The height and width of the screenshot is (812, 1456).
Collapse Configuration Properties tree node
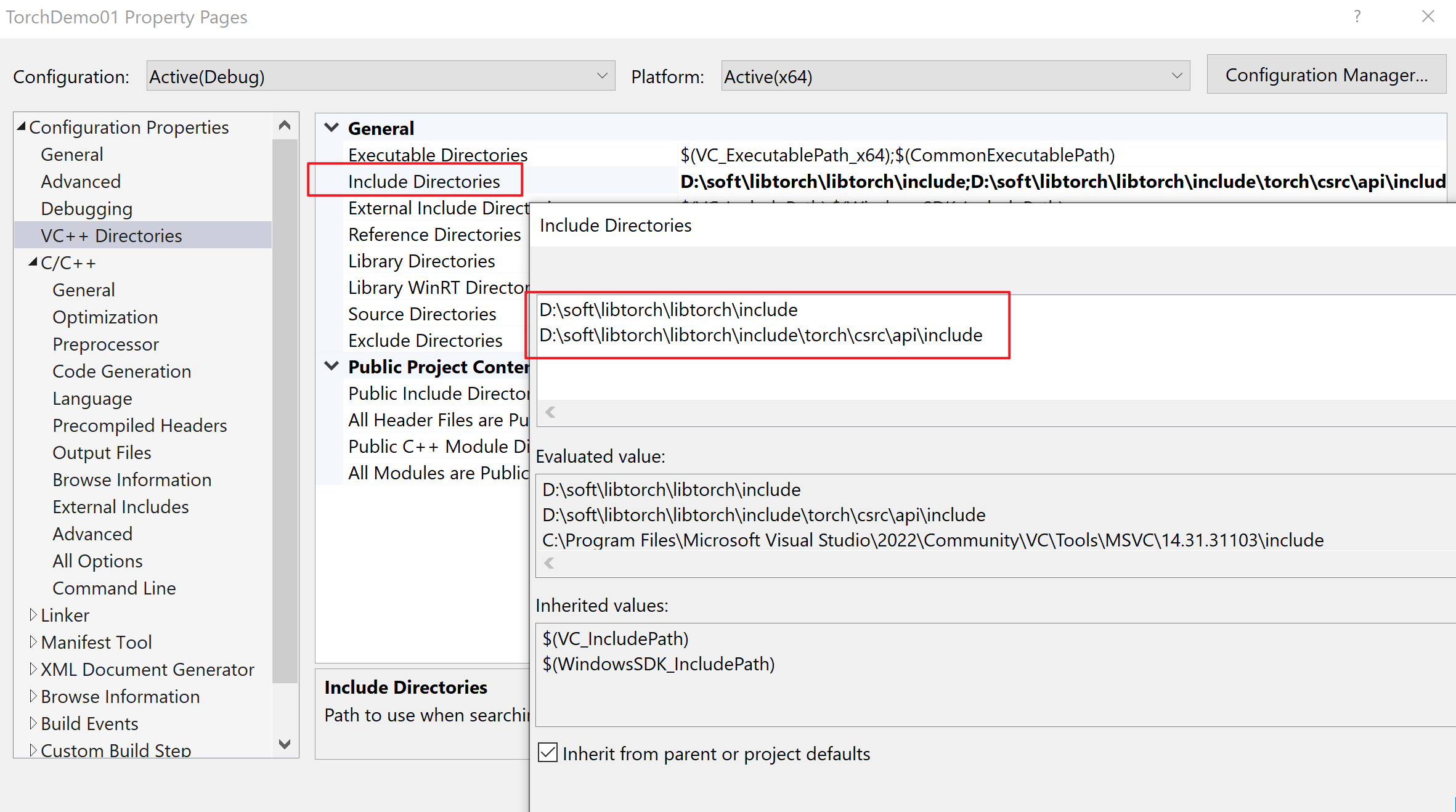(x=22, y=127)
